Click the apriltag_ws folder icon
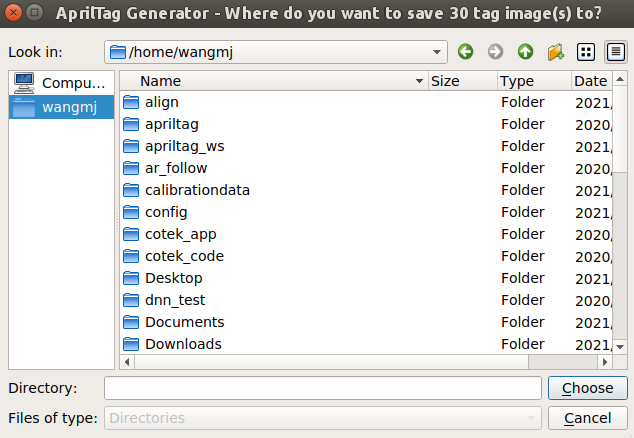Screen dimensions: 634x438 click(x=131, y=146)
